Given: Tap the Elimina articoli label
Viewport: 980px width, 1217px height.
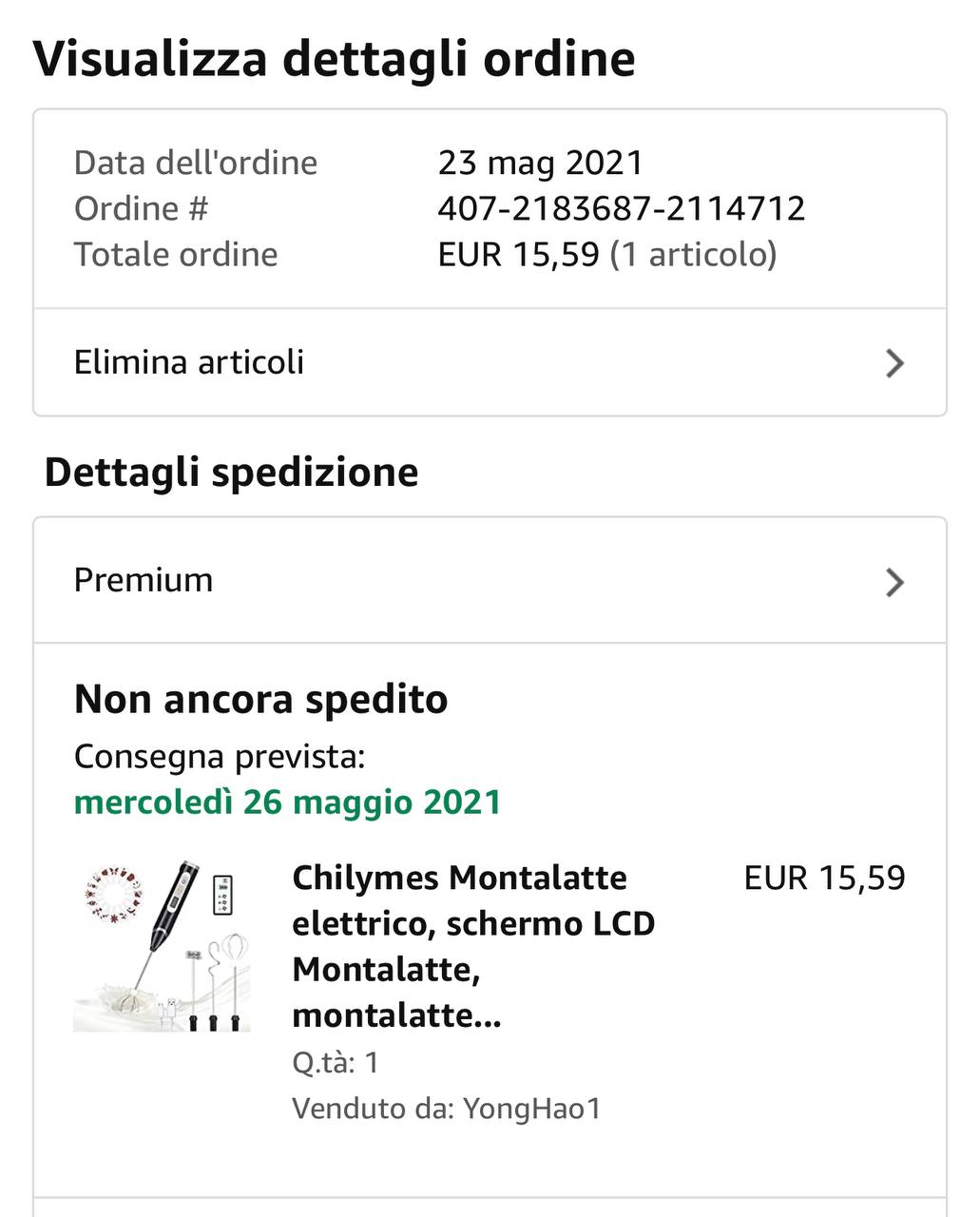Looking at the screenshot, I should pos(189,362).
